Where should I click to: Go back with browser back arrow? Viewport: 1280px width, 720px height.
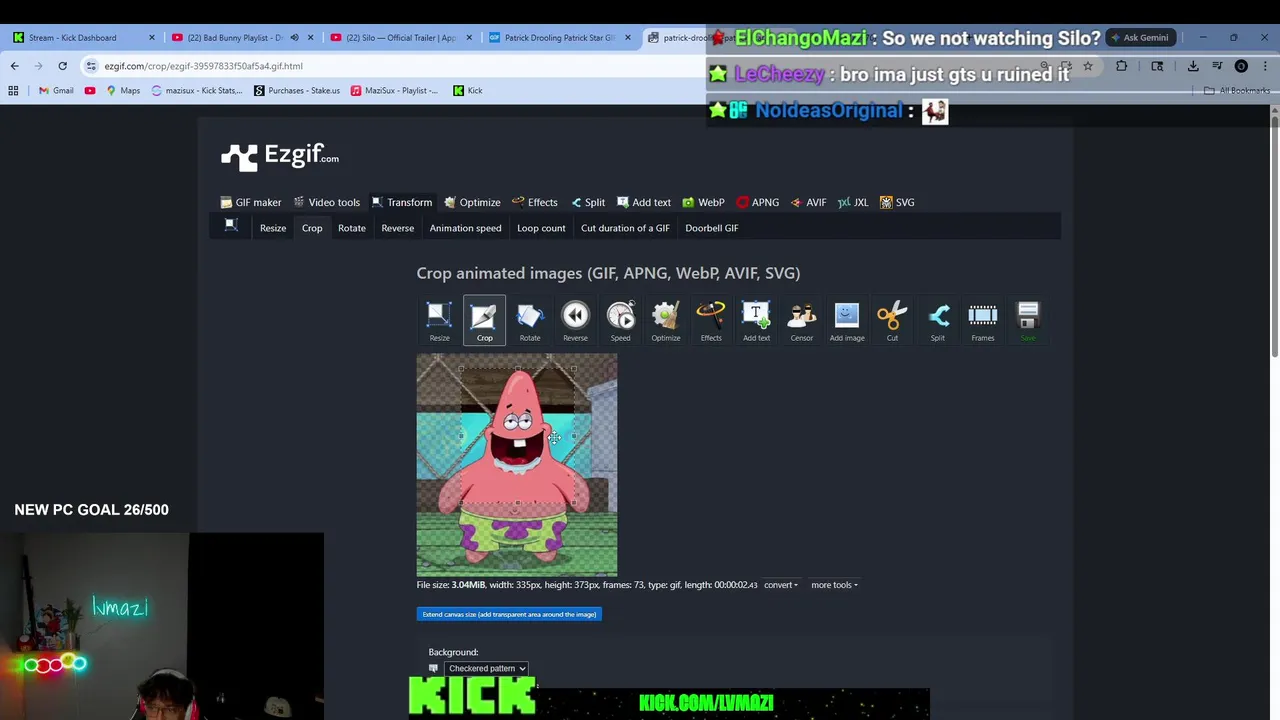14,66
